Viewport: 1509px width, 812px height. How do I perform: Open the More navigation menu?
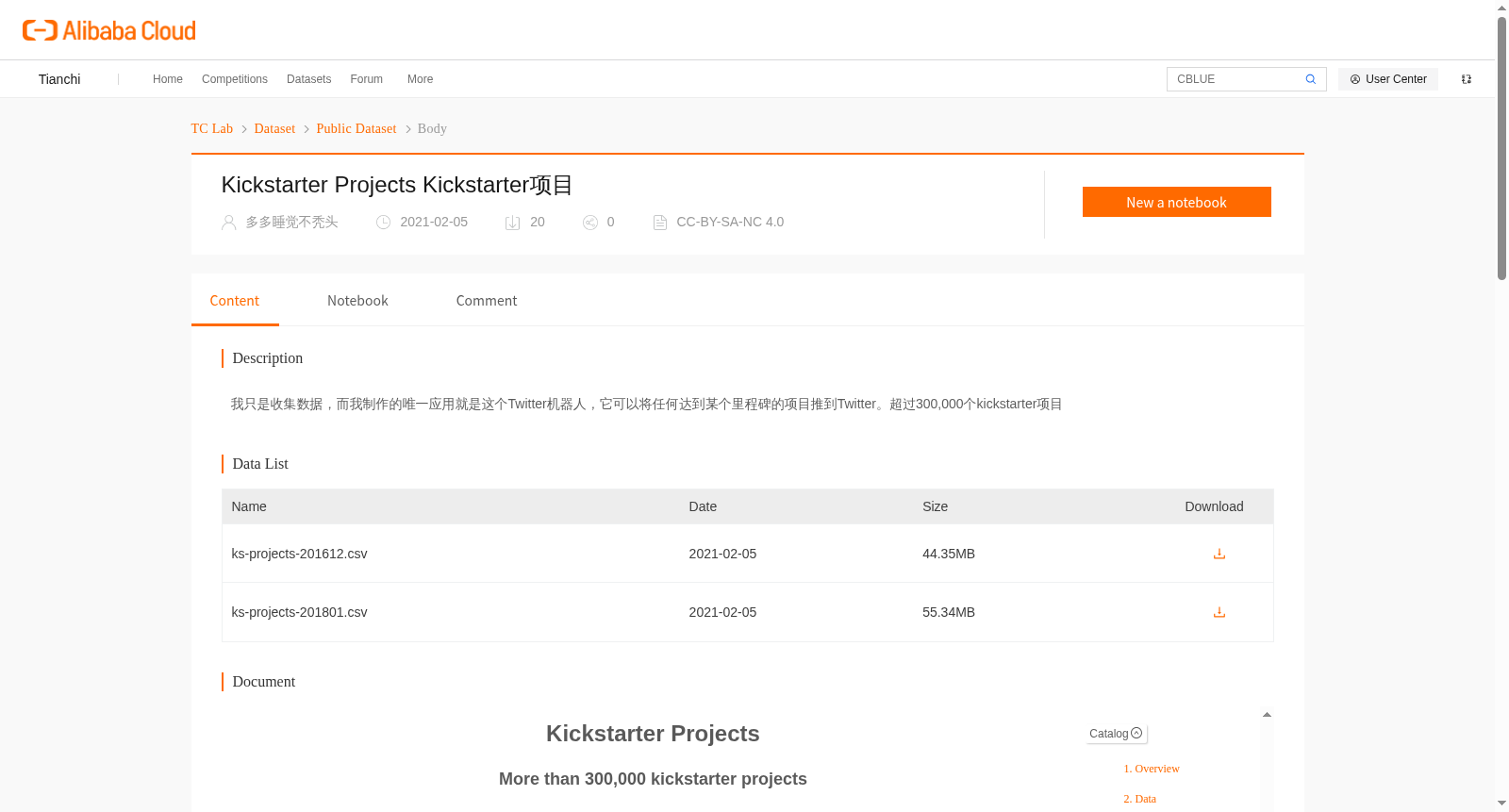coord(421,79)
